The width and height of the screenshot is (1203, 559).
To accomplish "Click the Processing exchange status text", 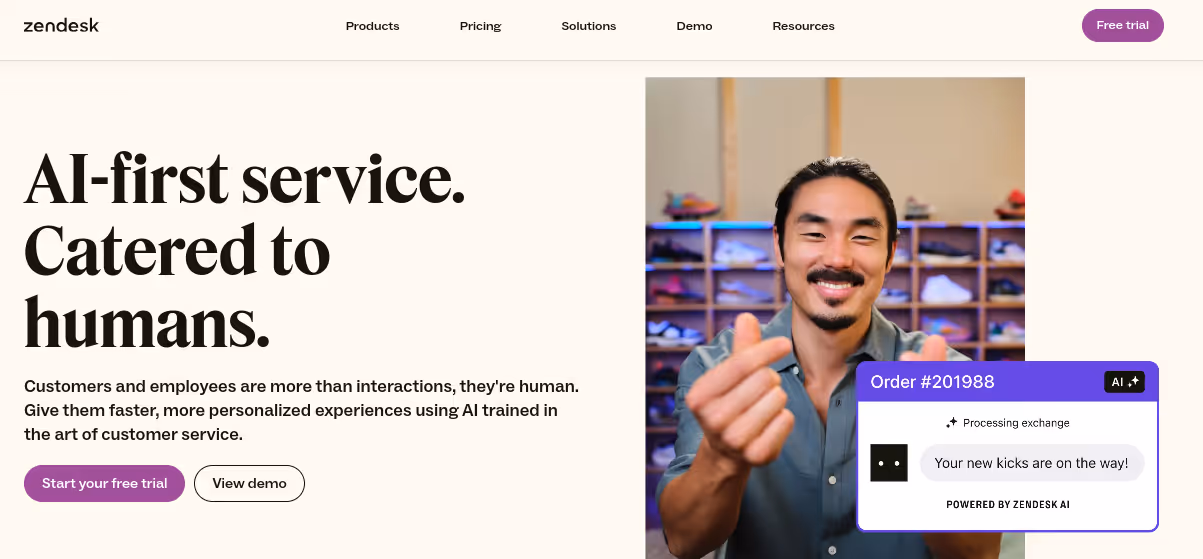I will coord(1016,423).
